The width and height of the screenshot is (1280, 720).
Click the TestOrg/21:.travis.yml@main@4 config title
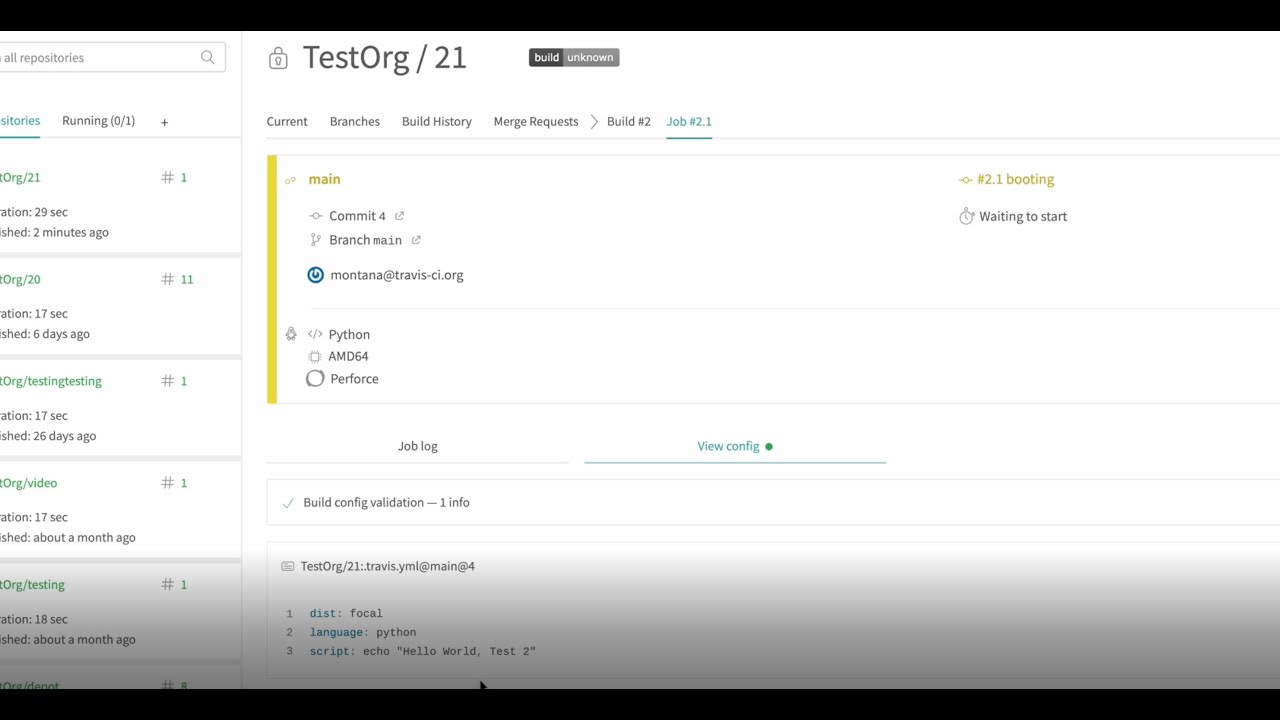[388, 566]
